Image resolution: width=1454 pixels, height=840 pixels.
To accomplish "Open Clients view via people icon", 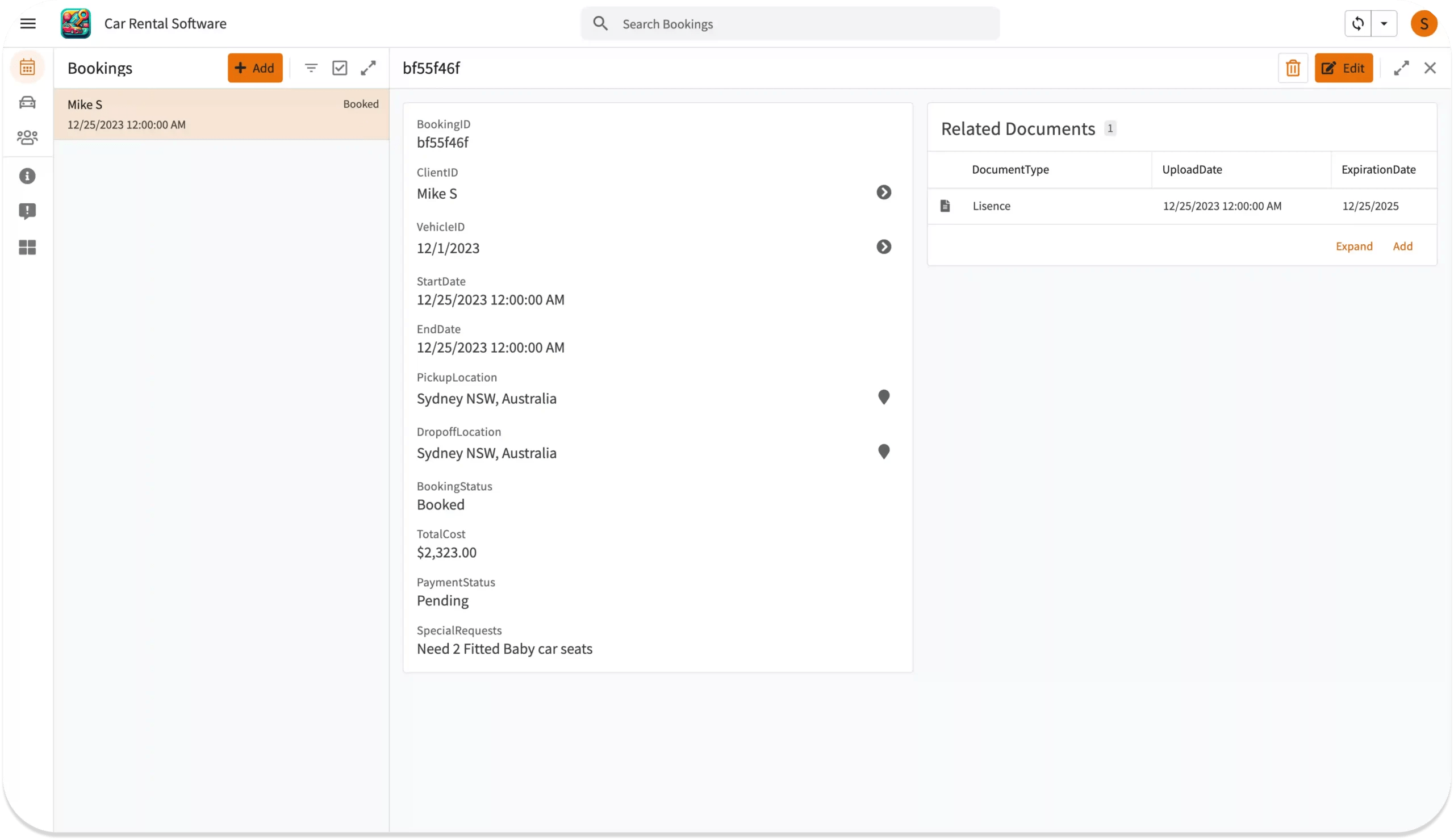I will (x=27, y=137).
